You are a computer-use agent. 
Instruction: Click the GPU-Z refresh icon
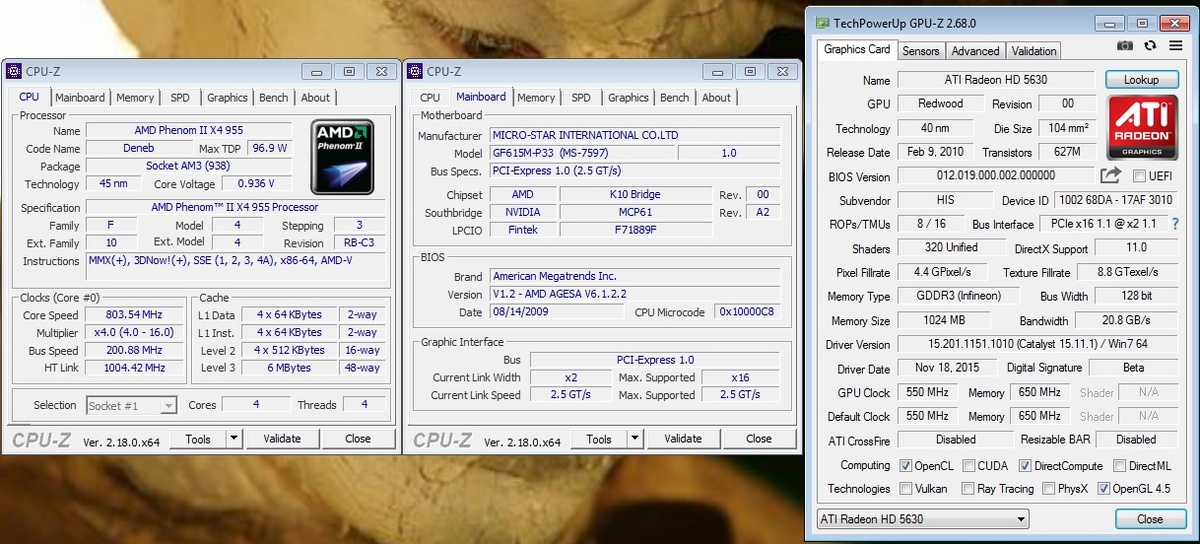click(x=1150, y=46)
